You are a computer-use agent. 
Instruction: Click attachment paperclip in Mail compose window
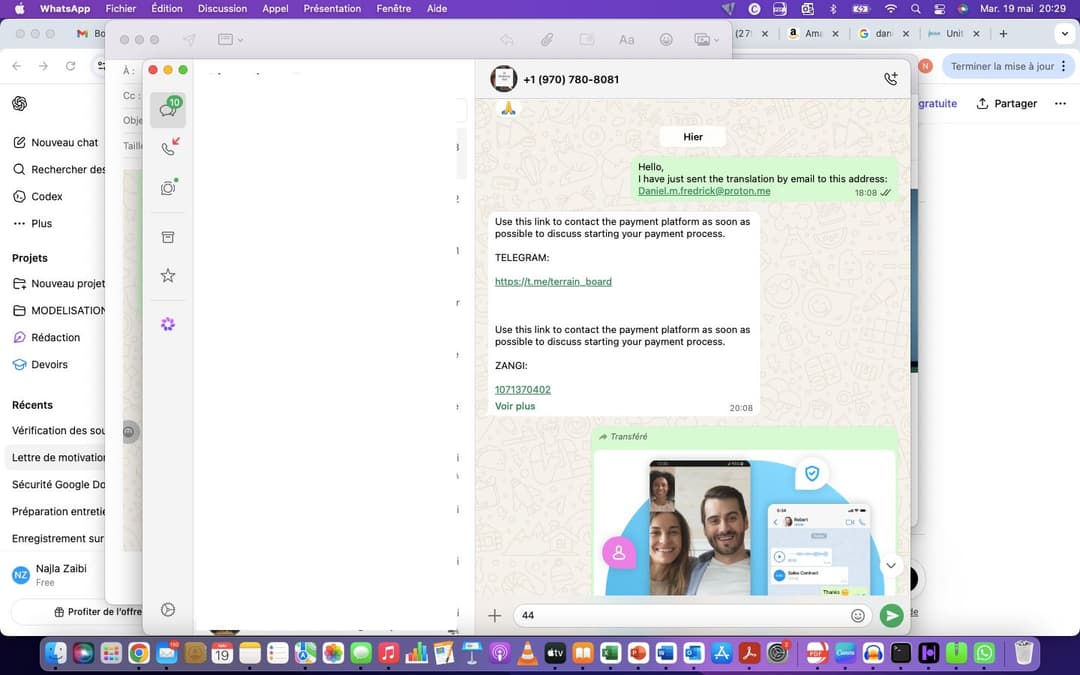pos(547,40)
